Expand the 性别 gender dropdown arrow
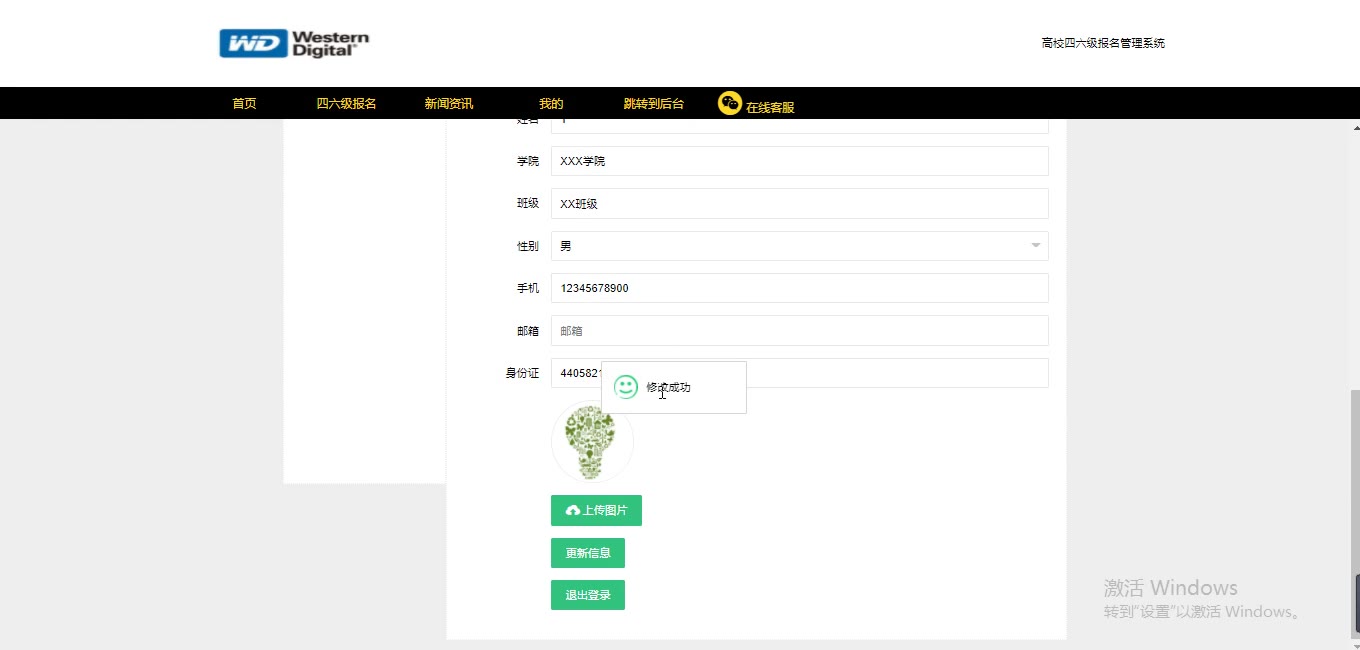 click(x=1036, y=245)
